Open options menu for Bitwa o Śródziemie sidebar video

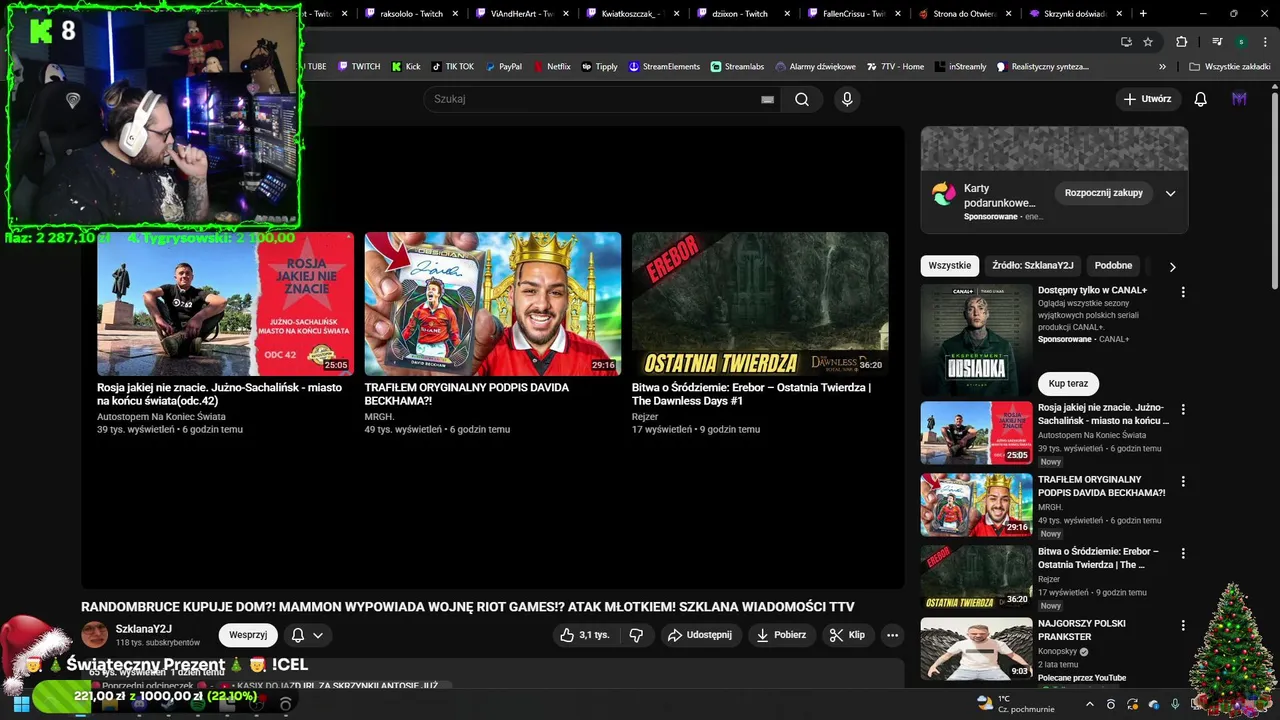(1183, 553)
